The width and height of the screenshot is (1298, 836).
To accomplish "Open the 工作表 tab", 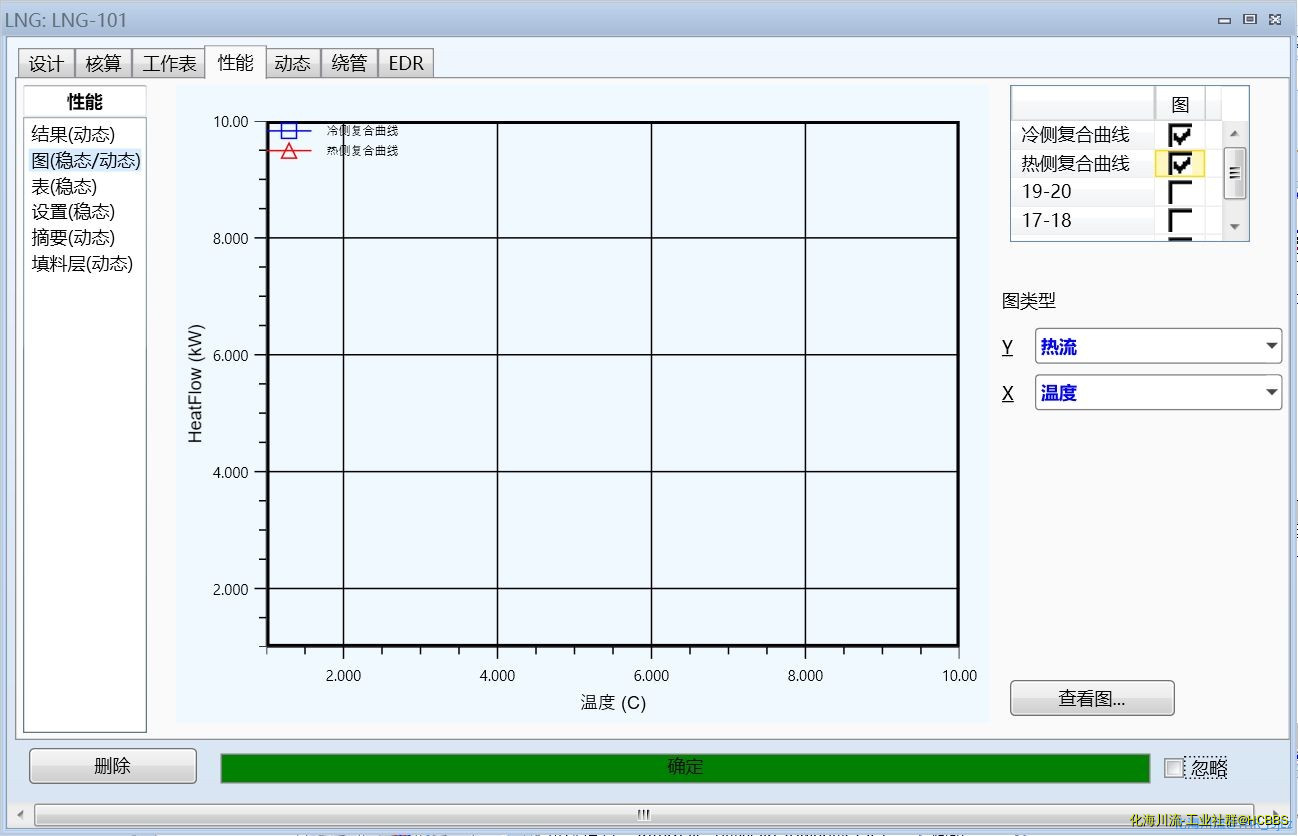I will click(x=169, y=64).
